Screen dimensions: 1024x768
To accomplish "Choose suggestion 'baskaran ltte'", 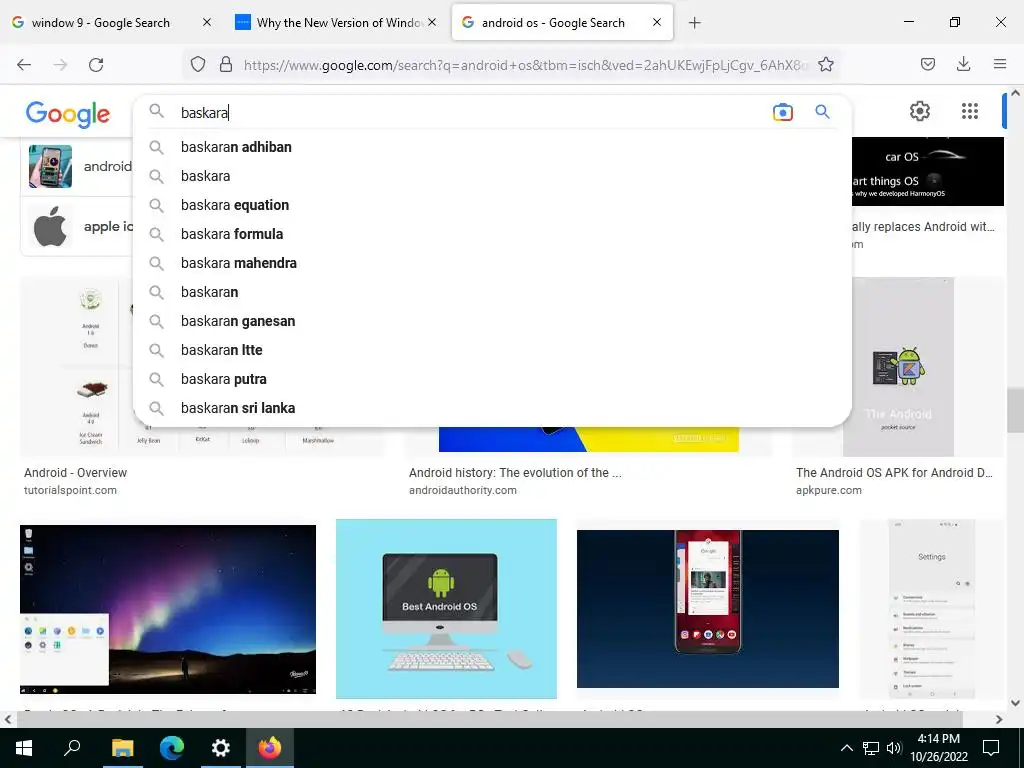I will pyautogui.click(x=492, y=350).
